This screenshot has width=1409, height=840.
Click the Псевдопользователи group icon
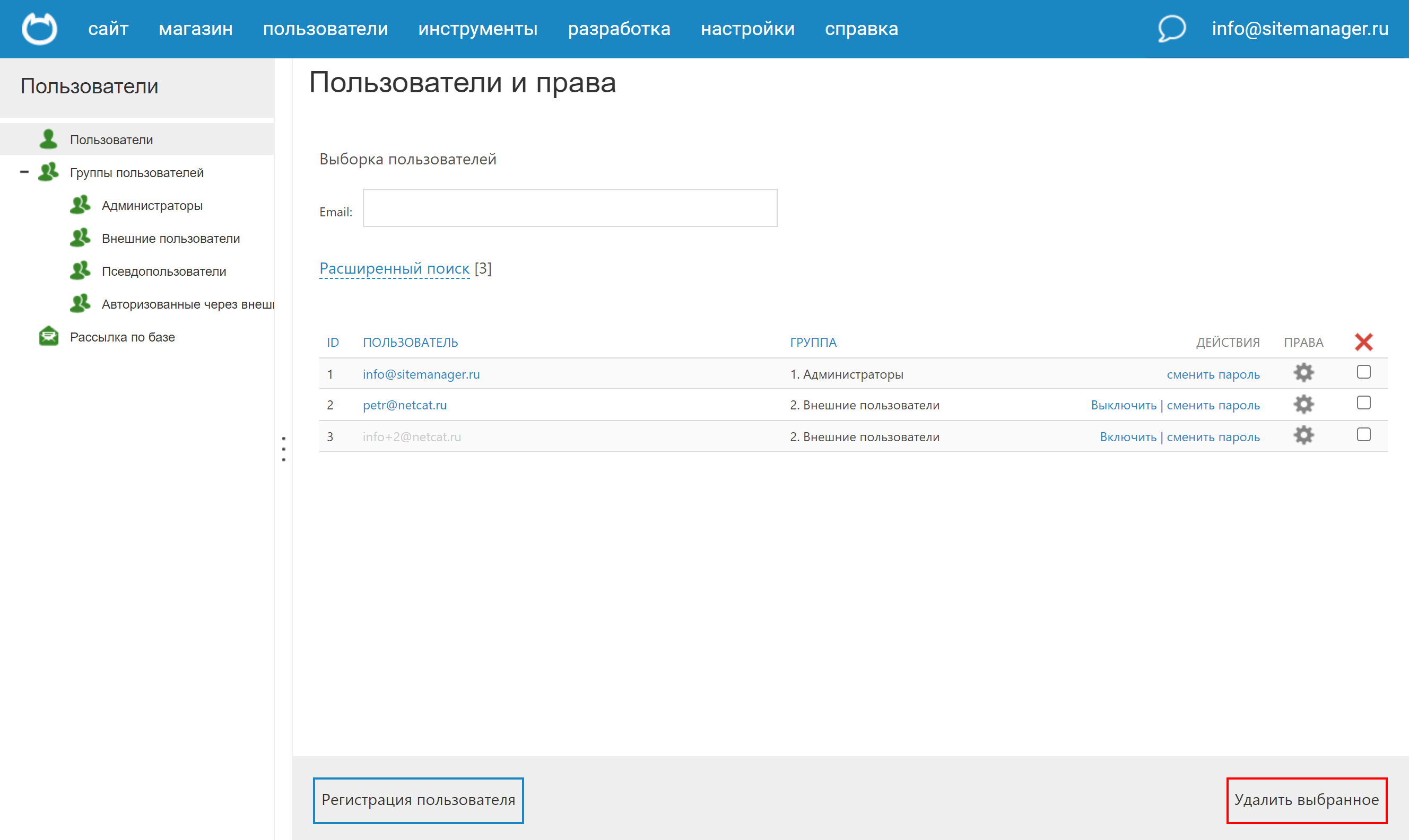point(81,270)
